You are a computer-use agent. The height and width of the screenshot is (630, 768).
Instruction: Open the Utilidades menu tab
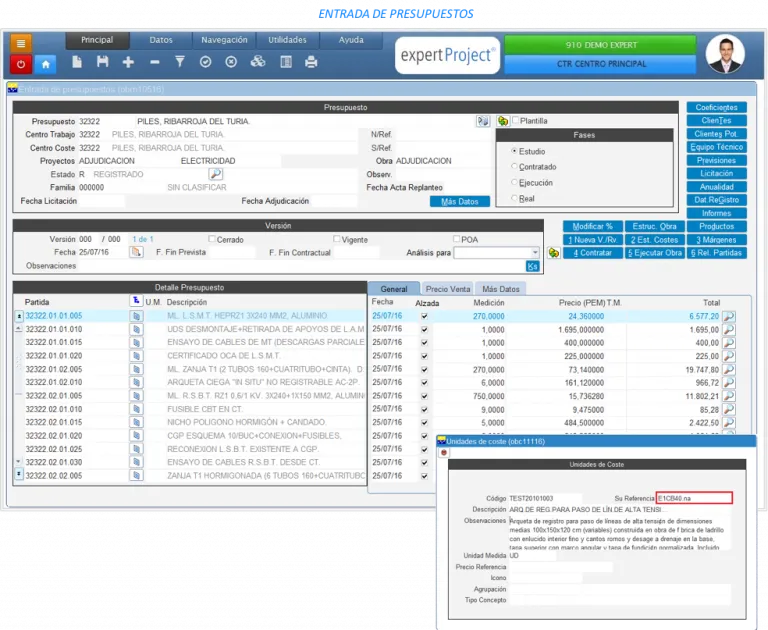pyautogui.click(x=287, y=40)
